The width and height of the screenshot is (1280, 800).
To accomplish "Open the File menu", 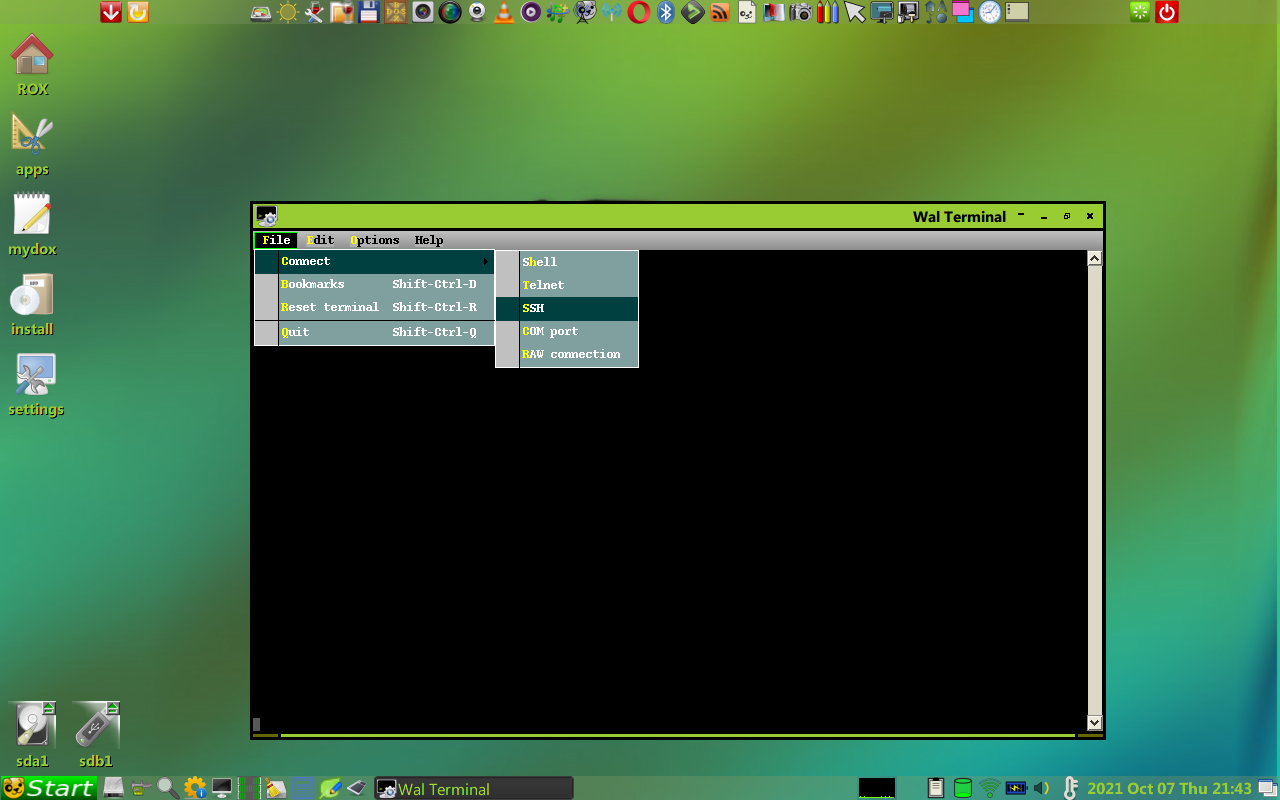I will (276, 240).
